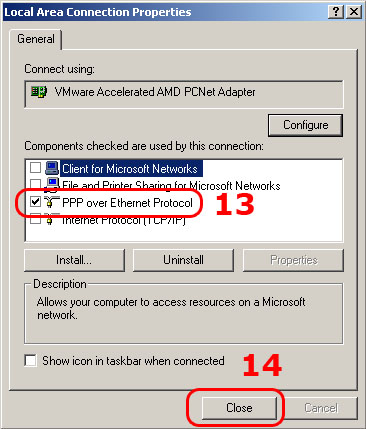Select the Client for Microsoft Networks entry

coord(131,169)
